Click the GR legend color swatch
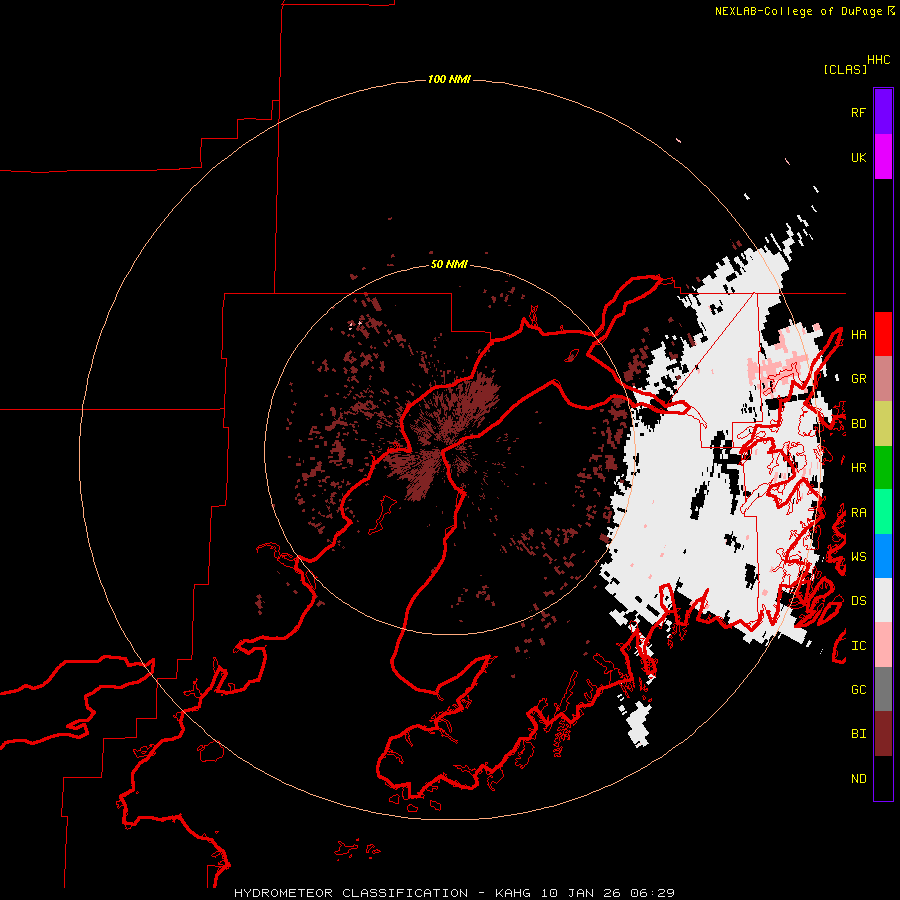This screenshot has height=900, width=900. (x=883, y=378)
